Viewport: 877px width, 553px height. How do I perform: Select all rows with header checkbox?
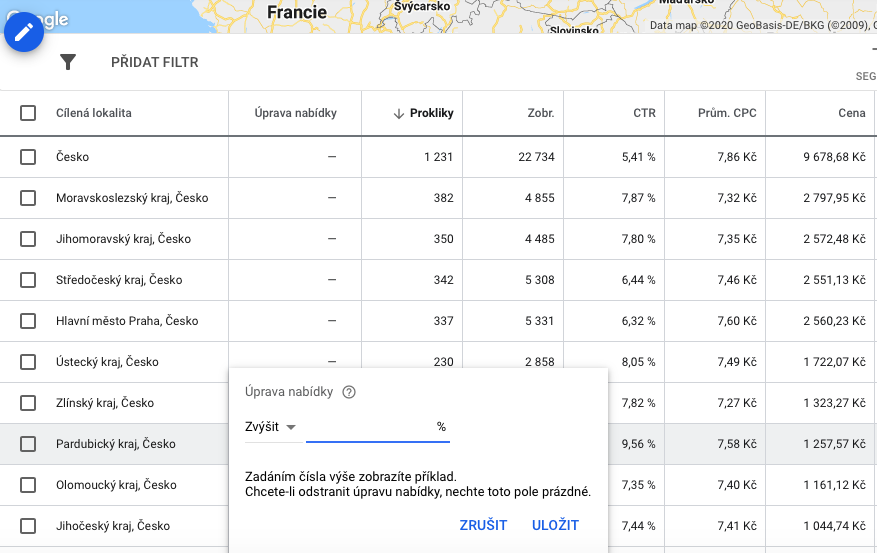pyautogui.click(x=28, y=113)
